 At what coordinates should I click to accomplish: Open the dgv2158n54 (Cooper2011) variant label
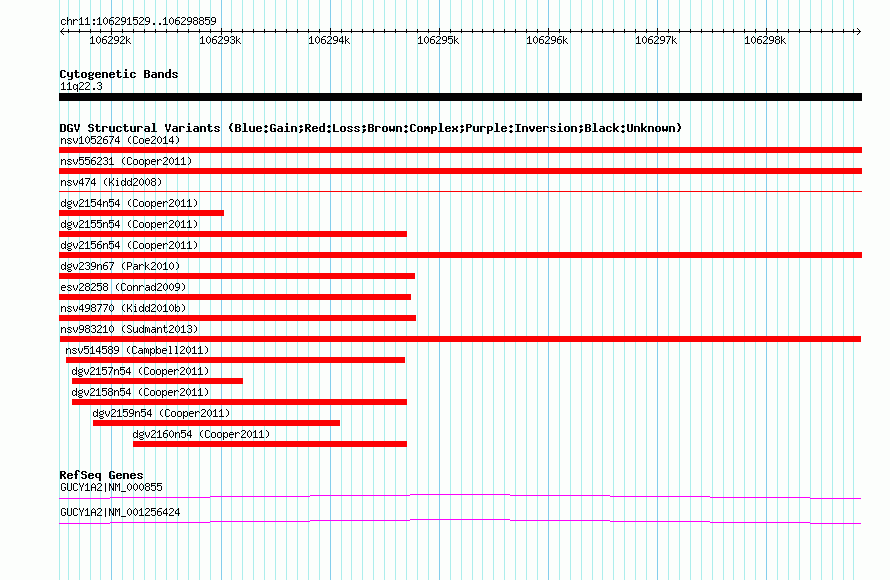pyautogui.click(x=140, y=392)
